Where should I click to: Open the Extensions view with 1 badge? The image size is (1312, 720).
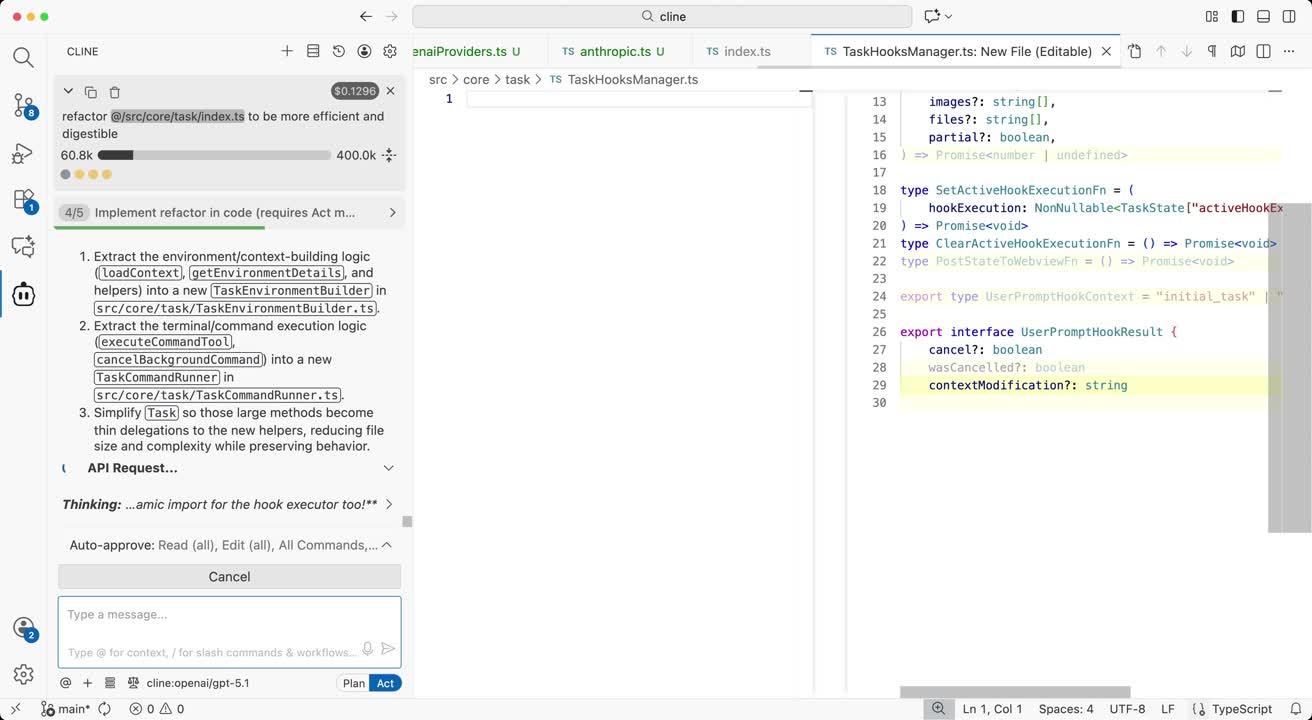23,200
